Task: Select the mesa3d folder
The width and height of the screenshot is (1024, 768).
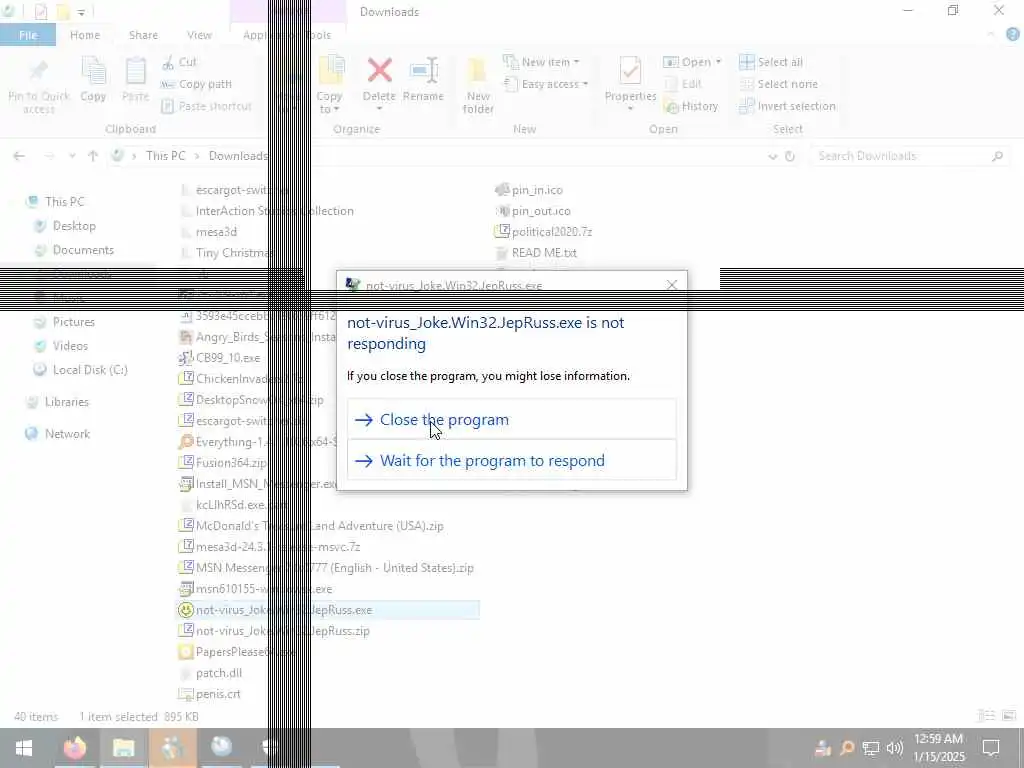Action: (208, 232)
